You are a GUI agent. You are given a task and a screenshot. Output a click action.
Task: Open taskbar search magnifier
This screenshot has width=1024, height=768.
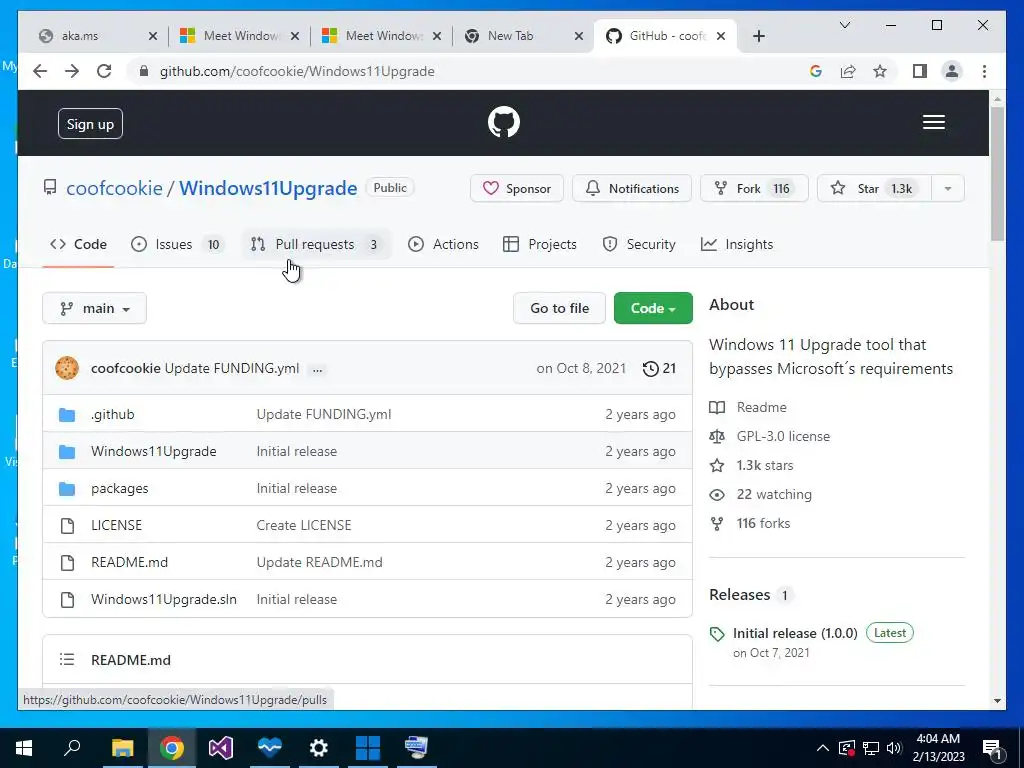click(72, 747)
